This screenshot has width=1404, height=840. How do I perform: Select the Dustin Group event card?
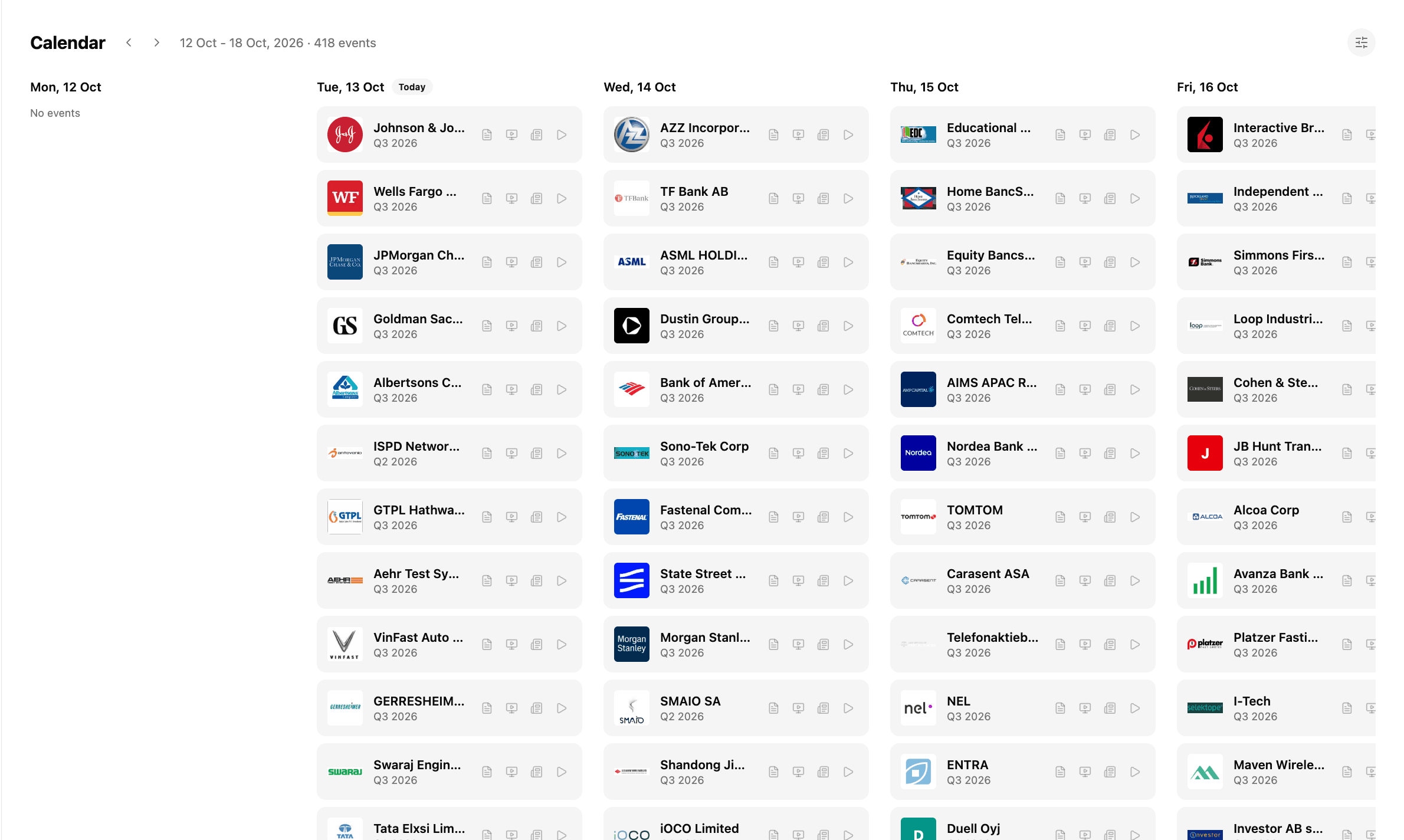tap(736, 326)
